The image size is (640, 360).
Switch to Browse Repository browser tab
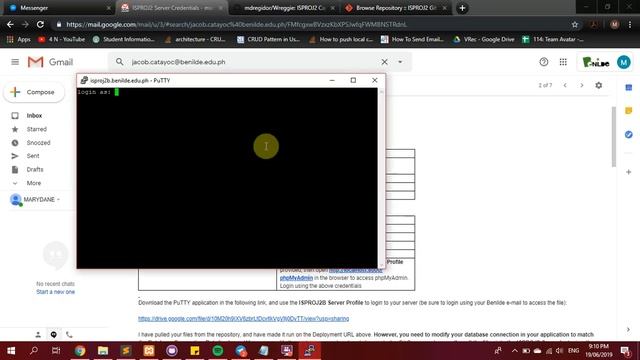[396, 8]
